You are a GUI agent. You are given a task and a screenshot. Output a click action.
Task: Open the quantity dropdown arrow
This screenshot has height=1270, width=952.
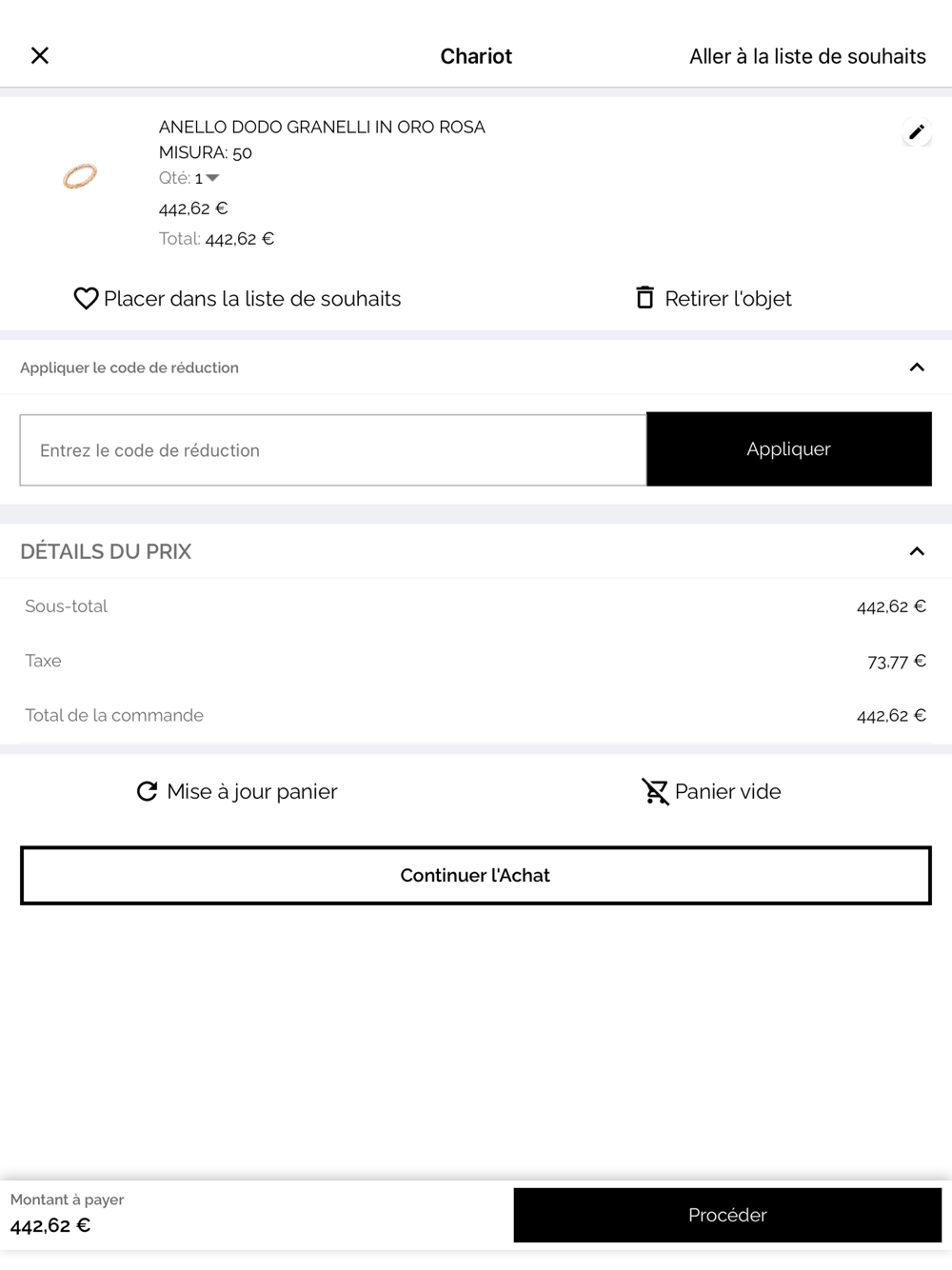212,178
